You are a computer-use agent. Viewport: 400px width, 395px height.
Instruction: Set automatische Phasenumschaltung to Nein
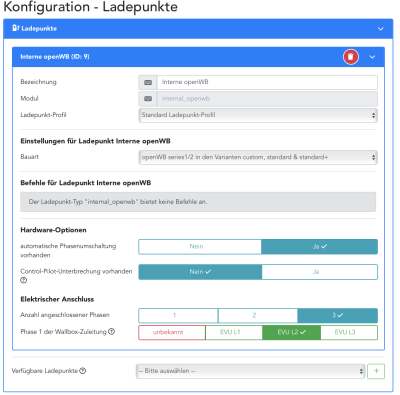[200, 247]
